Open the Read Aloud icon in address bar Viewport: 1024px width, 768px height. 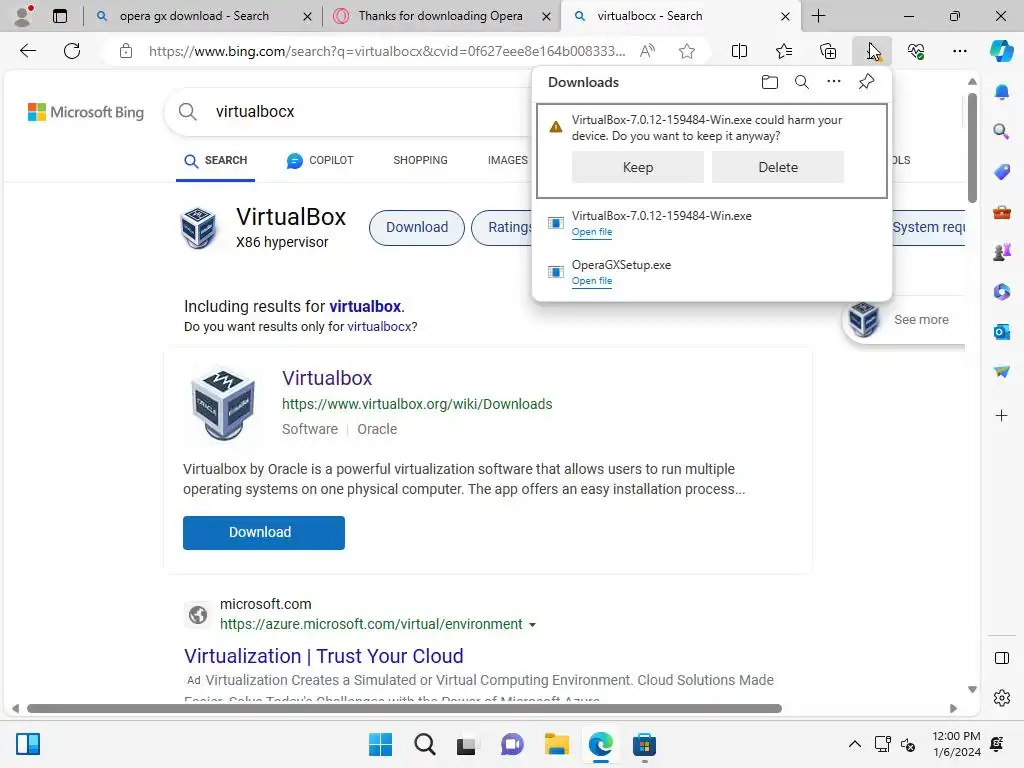click(x=647, y=51)
